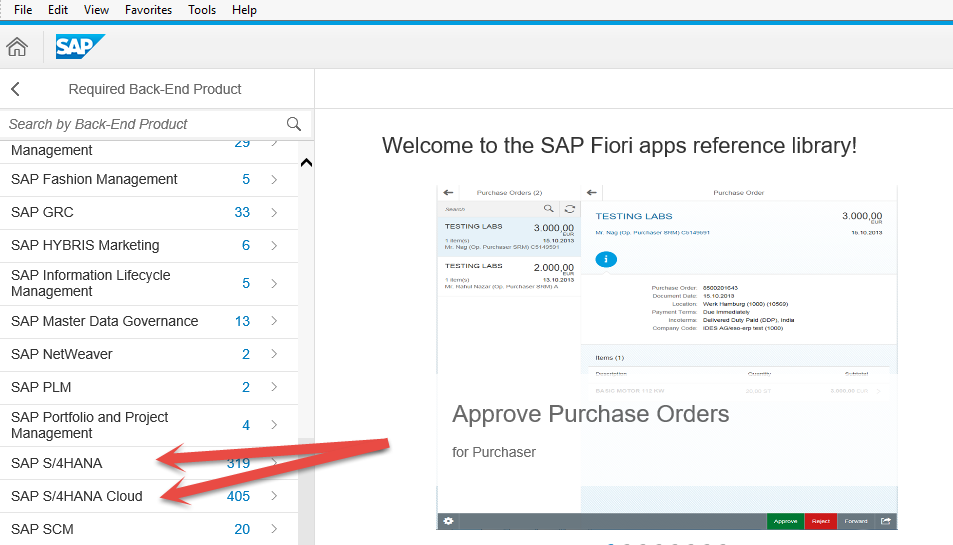953x545 pixels.
Task: Expand SAP Information Lifecycle Management chevron
Action: click(x=274, y=283)
